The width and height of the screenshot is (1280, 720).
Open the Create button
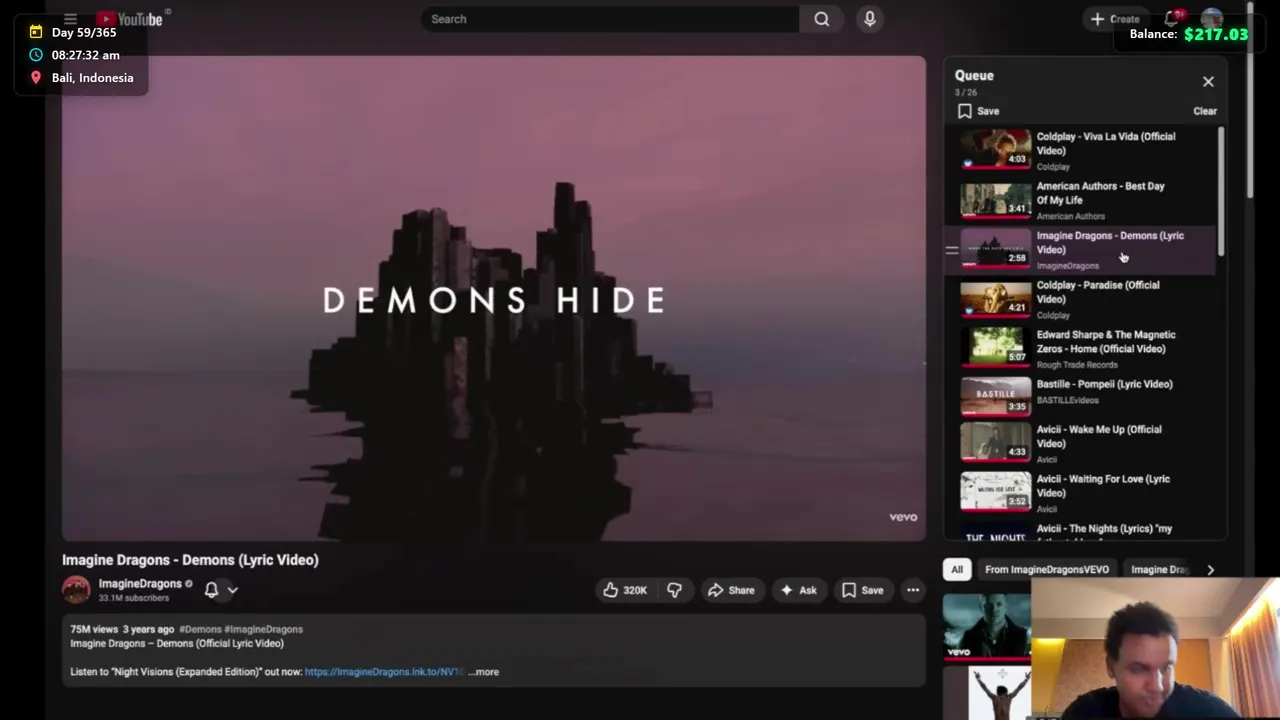tap(1114, 19)
